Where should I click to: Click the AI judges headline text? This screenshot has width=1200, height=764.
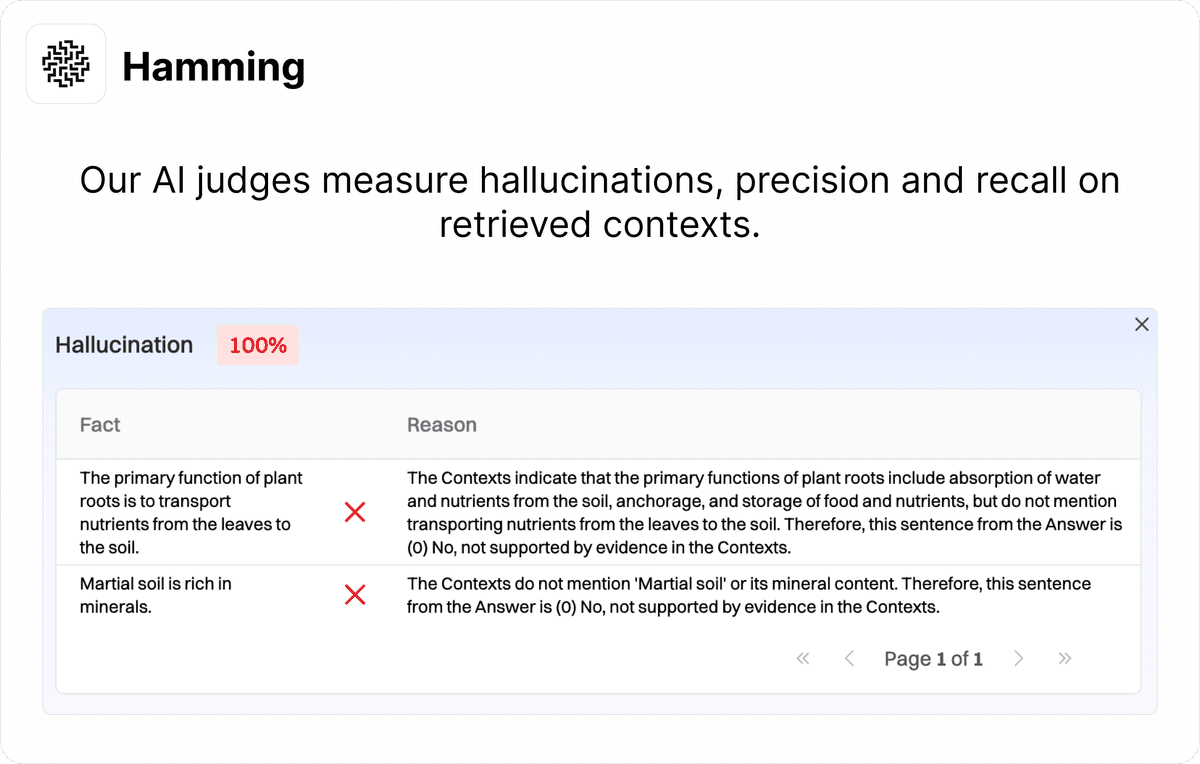(x=599, y=202)
